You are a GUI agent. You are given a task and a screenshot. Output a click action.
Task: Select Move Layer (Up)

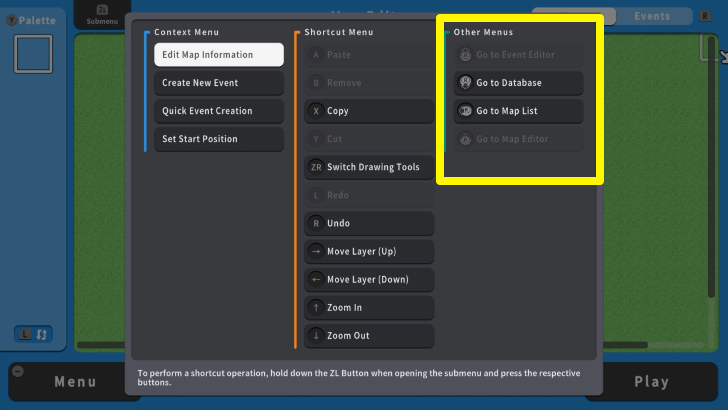369,251
